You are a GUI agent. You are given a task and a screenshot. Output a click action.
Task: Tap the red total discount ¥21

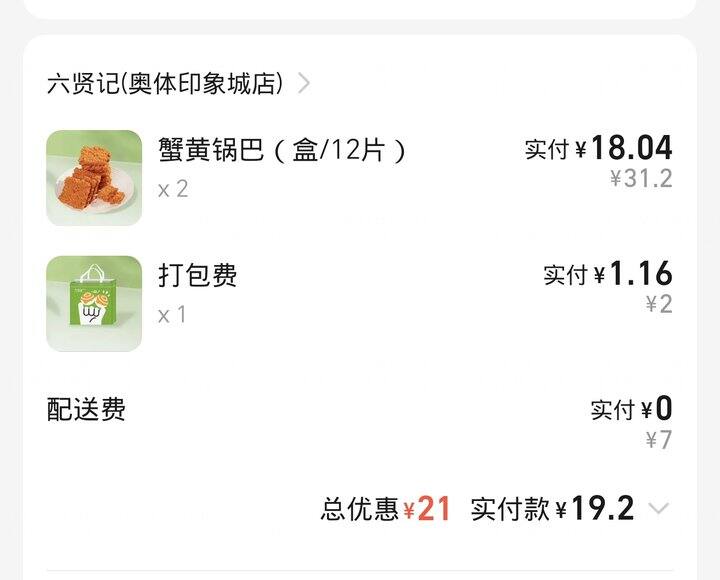click(x=427, y=509)
